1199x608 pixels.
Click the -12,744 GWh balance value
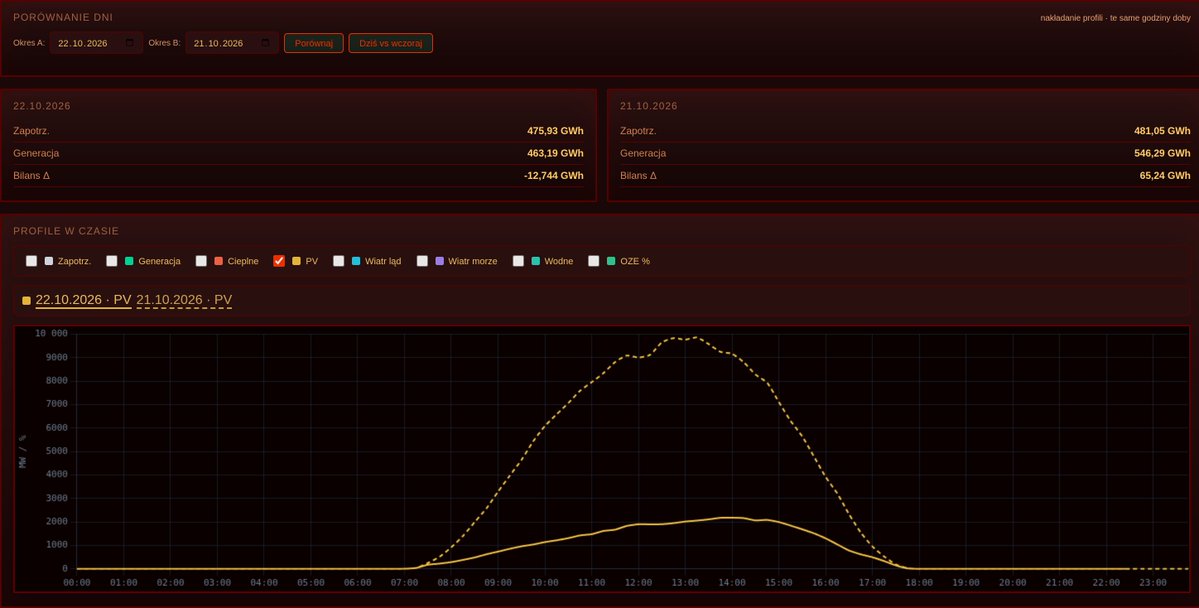(554, 175)
